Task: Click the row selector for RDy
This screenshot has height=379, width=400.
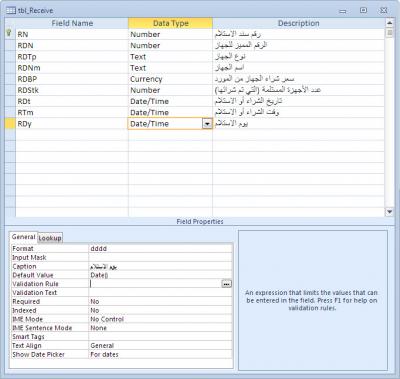Action: coord(10,124)
